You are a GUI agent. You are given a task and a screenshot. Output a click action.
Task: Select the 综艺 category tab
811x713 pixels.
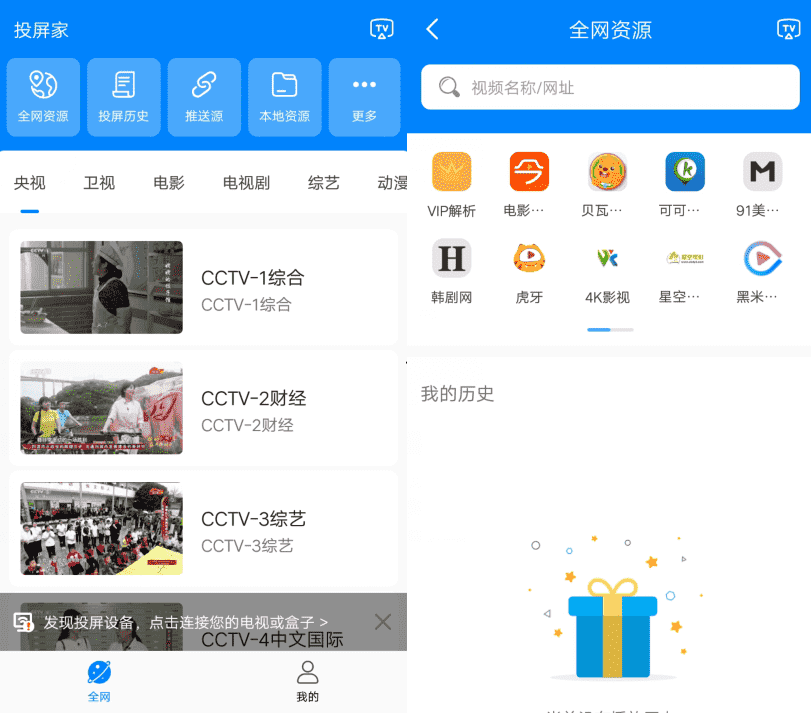tap(323, 183)
